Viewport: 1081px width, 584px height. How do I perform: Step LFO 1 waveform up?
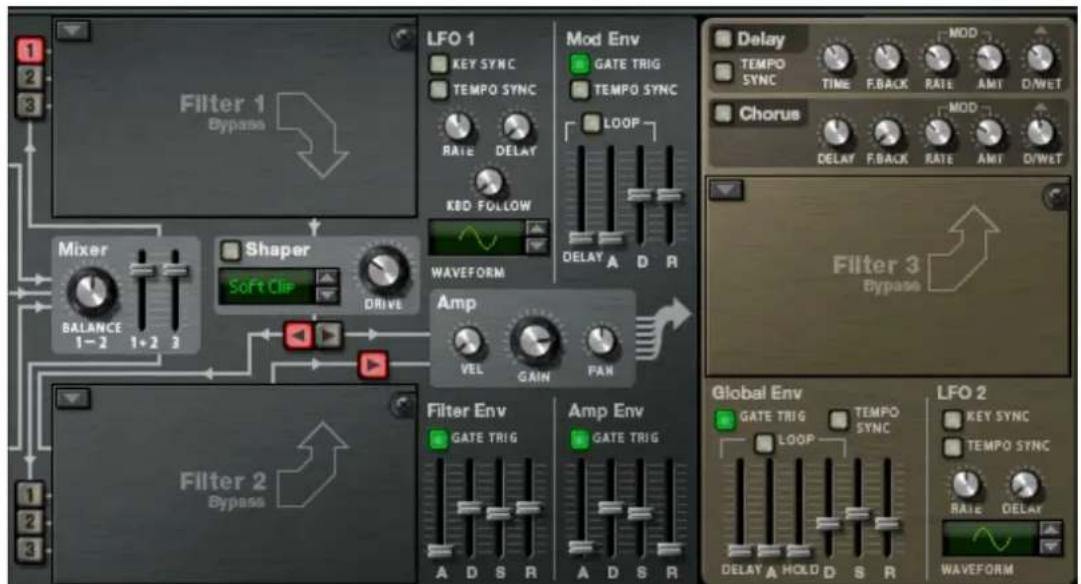pos(536,228)
